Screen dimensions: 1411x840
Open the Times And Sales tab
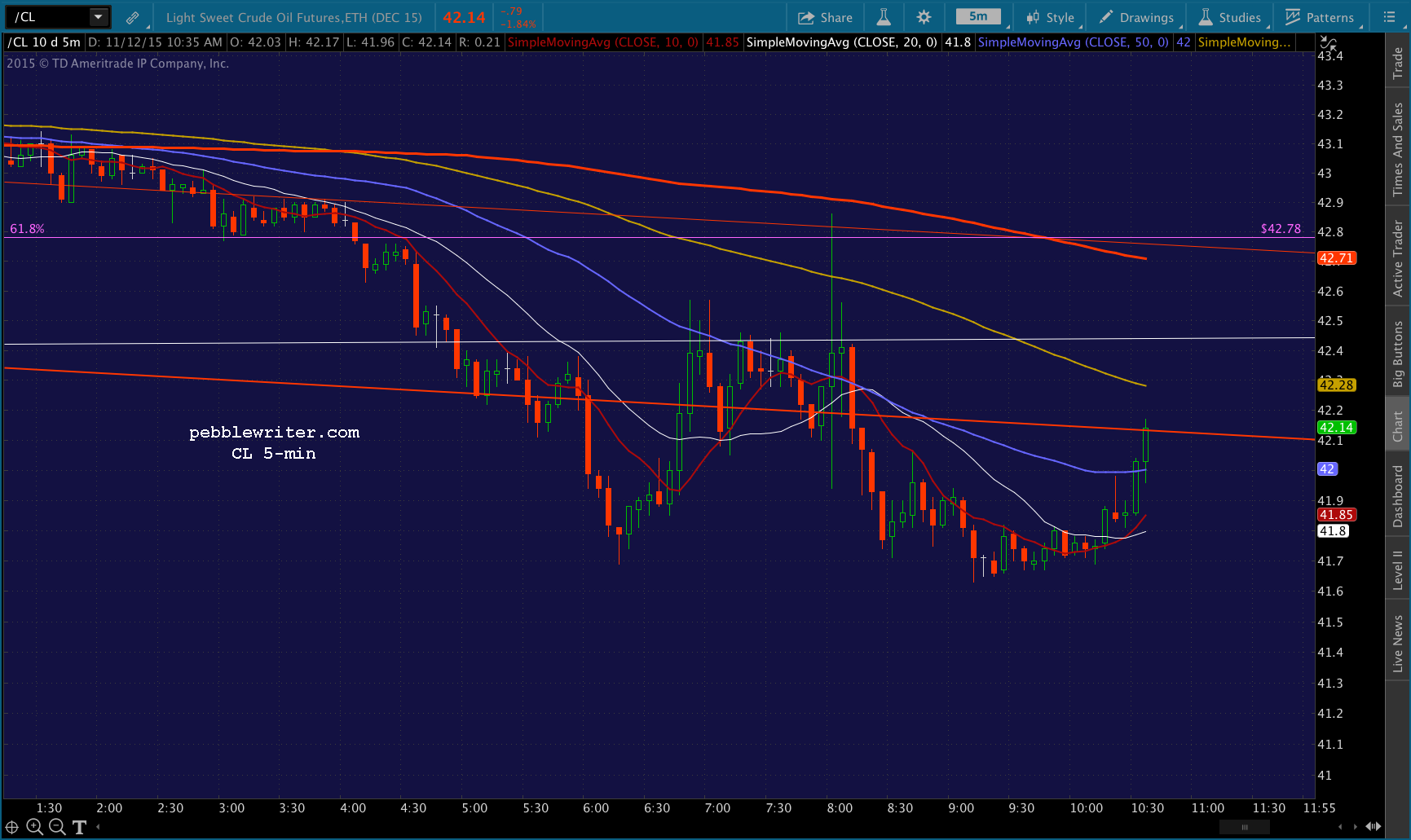[x=1398, y=149]
